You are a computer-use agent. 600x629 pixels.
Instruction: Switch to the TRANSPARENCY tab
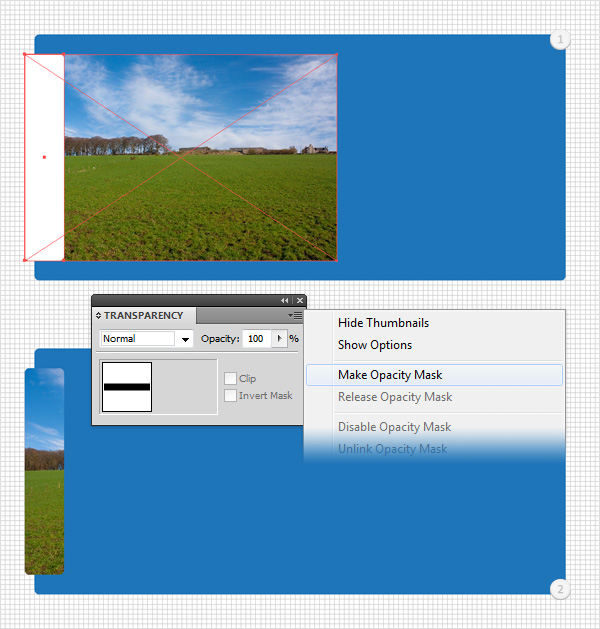tap(144, 316)
